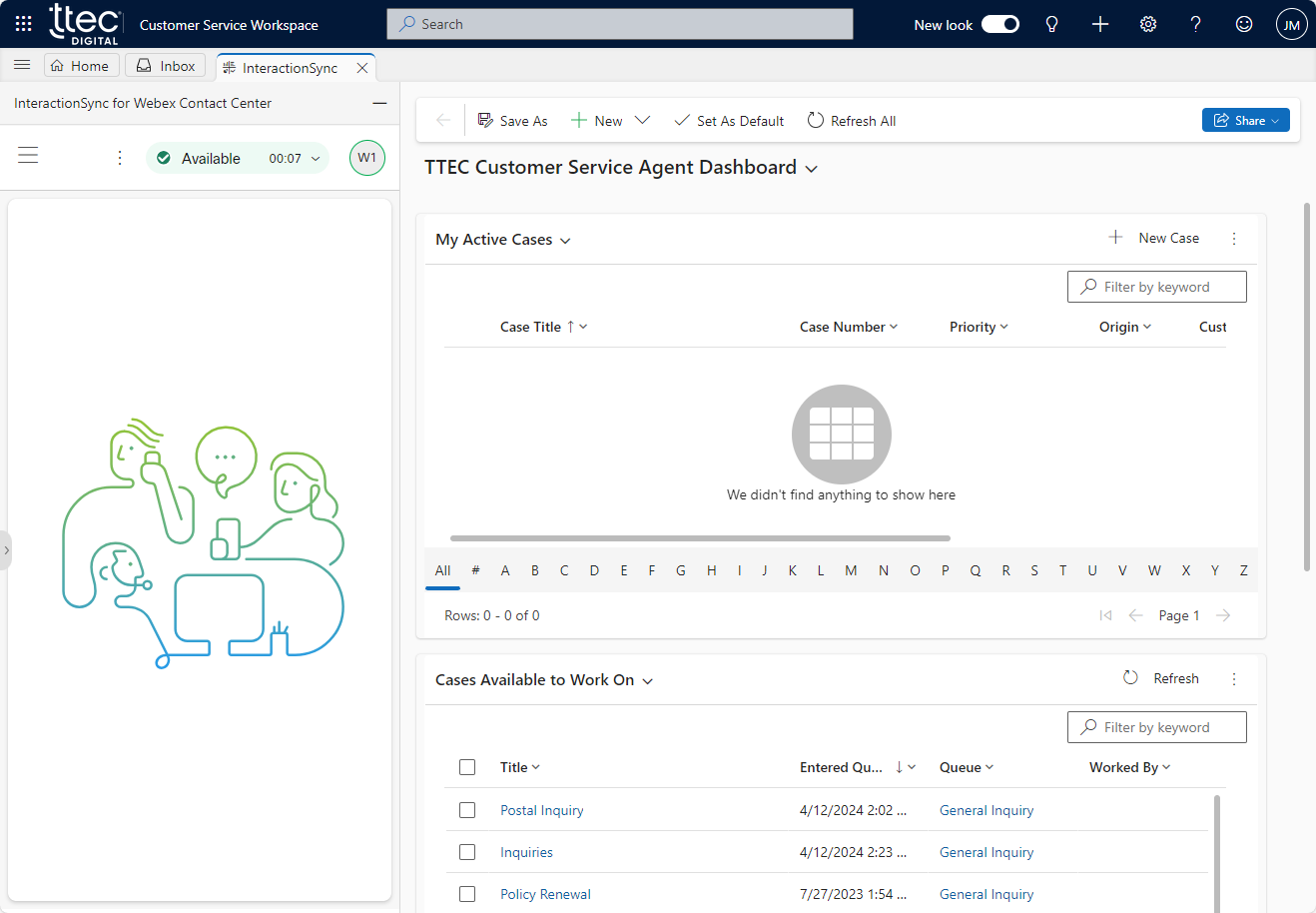The height and width of the screenshot is (913, 1316).
Task: Open the General Inquiry queue link for Inquiries
Action: click(x=987, y=852)
